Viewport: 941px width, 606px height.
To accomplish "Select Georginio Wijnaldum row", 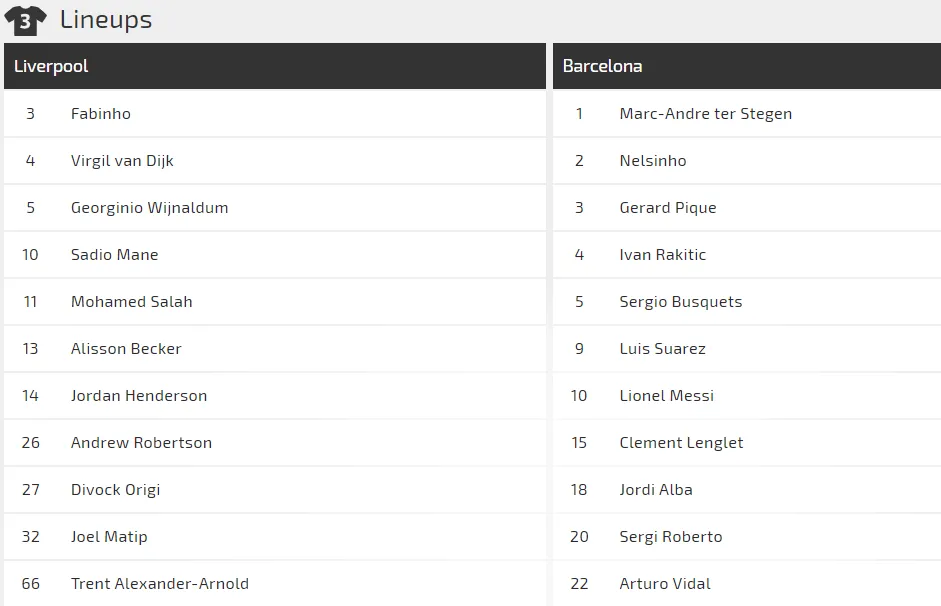I will (149, 208).
